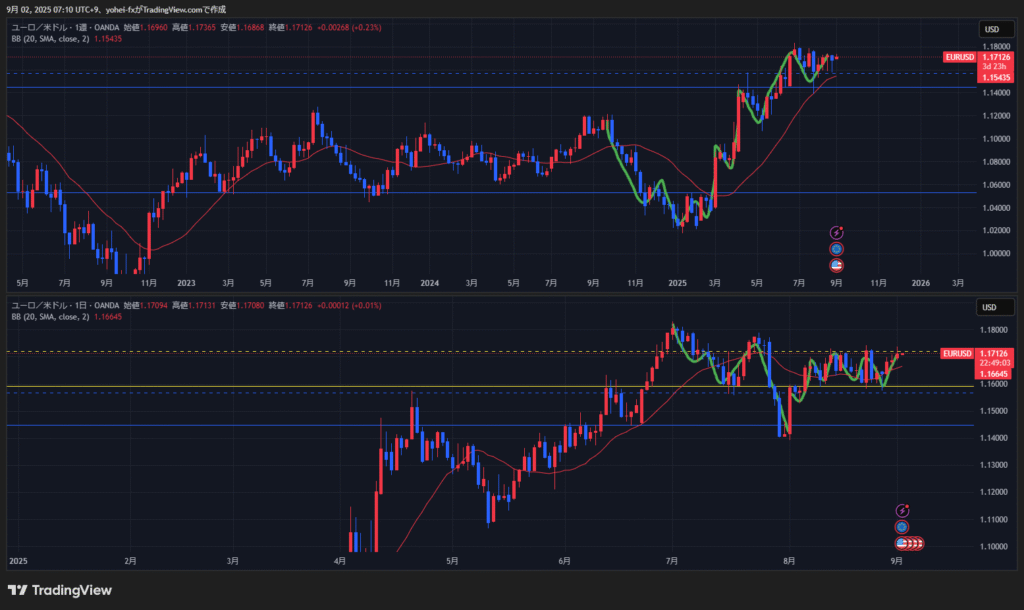Click the 1.02000 label on the weekly price scale

click(x=996, y=231)
